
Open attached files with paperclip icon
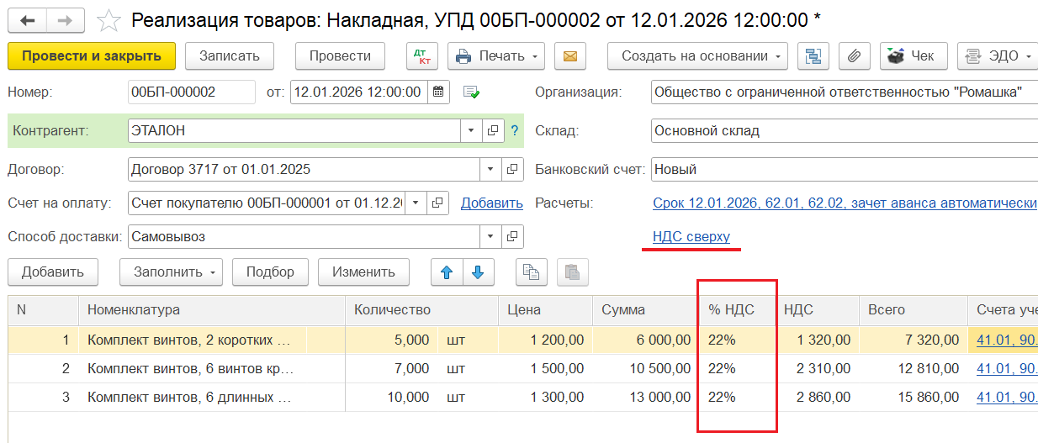[x=853, y=56]
